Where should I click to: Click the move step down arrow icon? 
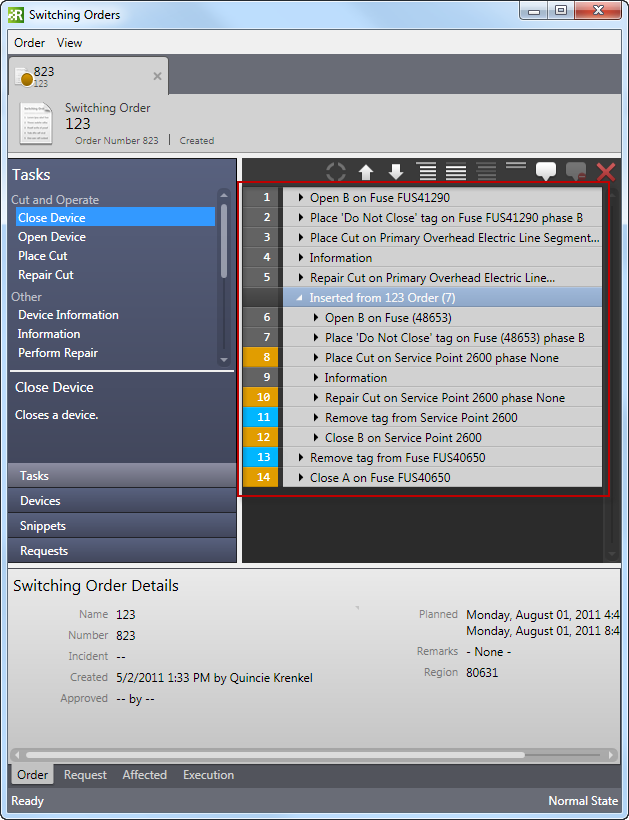coord(396,172)
